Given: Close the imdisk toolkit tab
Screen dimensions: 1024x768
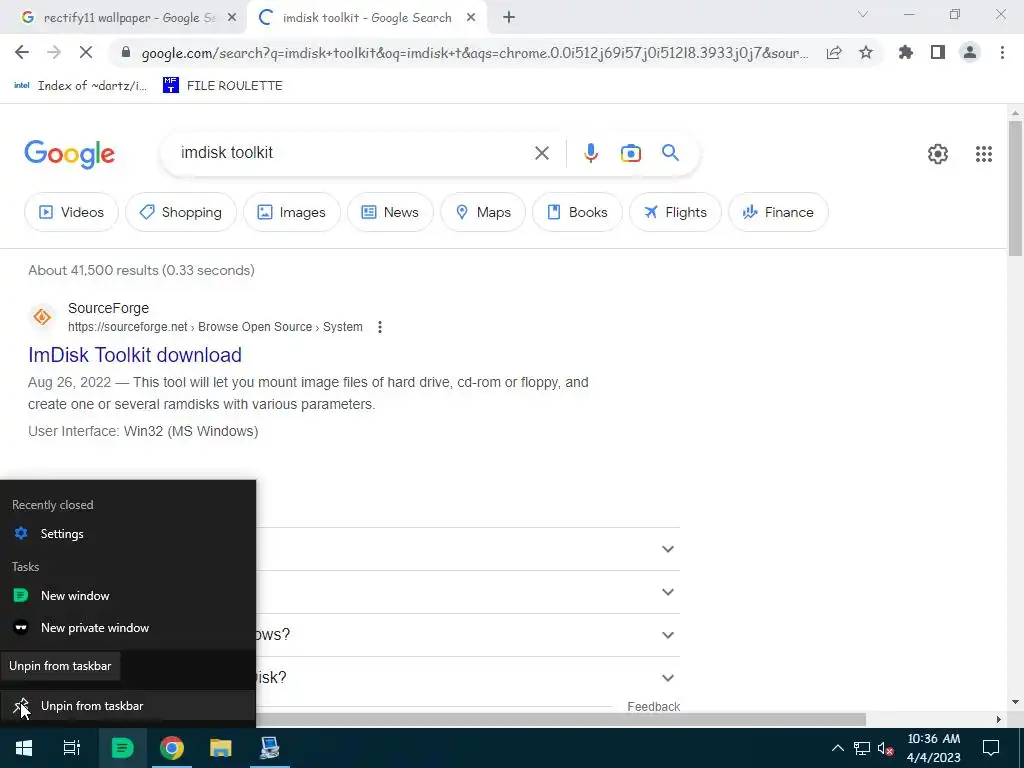Looking at the screenshot, I should [471, 18].
